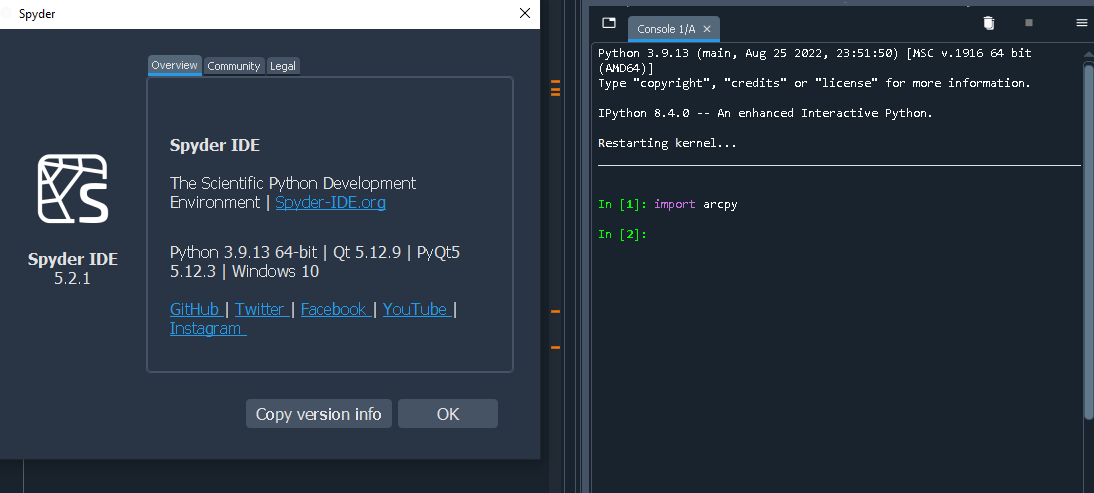Click the Spyder logo in the About dialog
This screenshot has height=493, width=1094.
coord(73,189)
